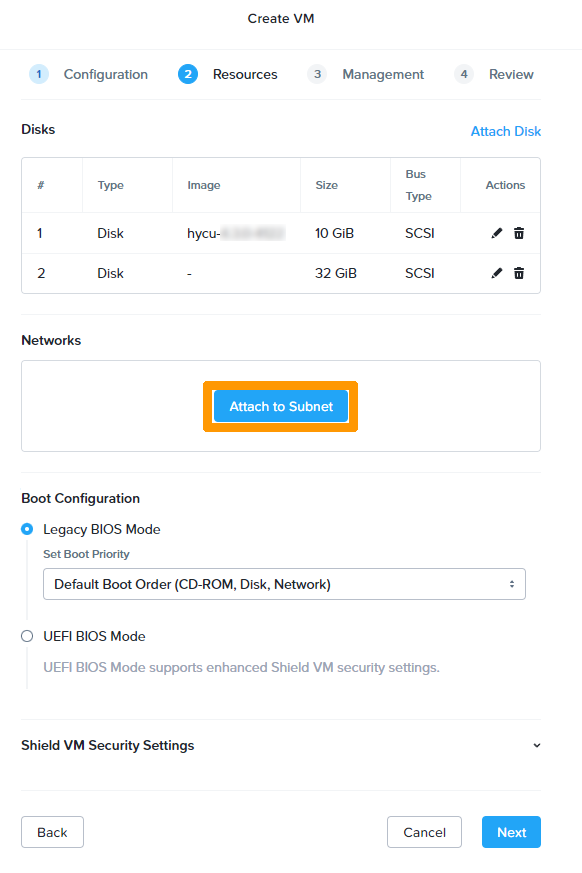Open the edit pencil for disk 2

496,272
